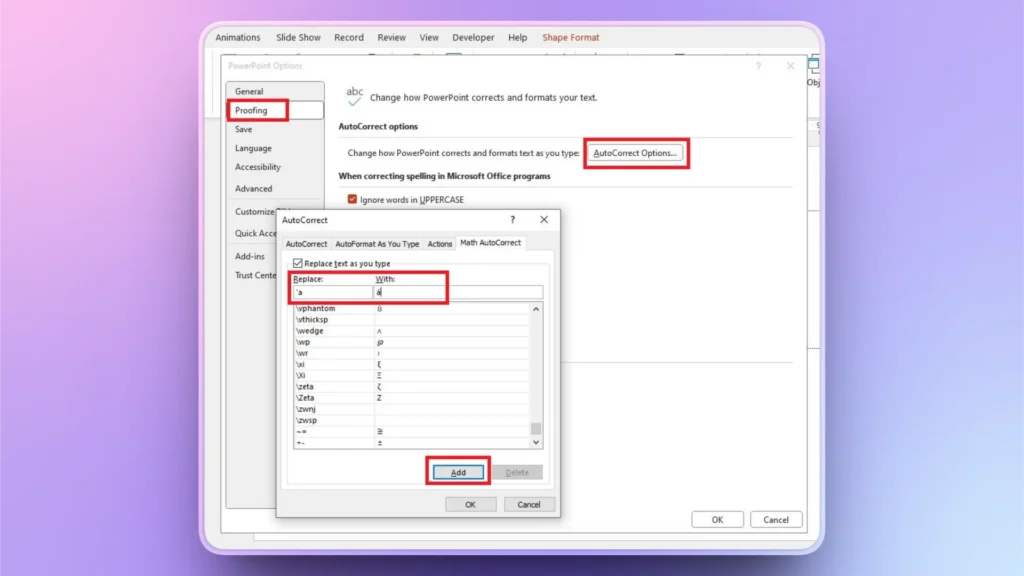Switch to the Shape Format ribbon tab
The height and width of the screenshot is (576, 1024).
pos(571,37)
